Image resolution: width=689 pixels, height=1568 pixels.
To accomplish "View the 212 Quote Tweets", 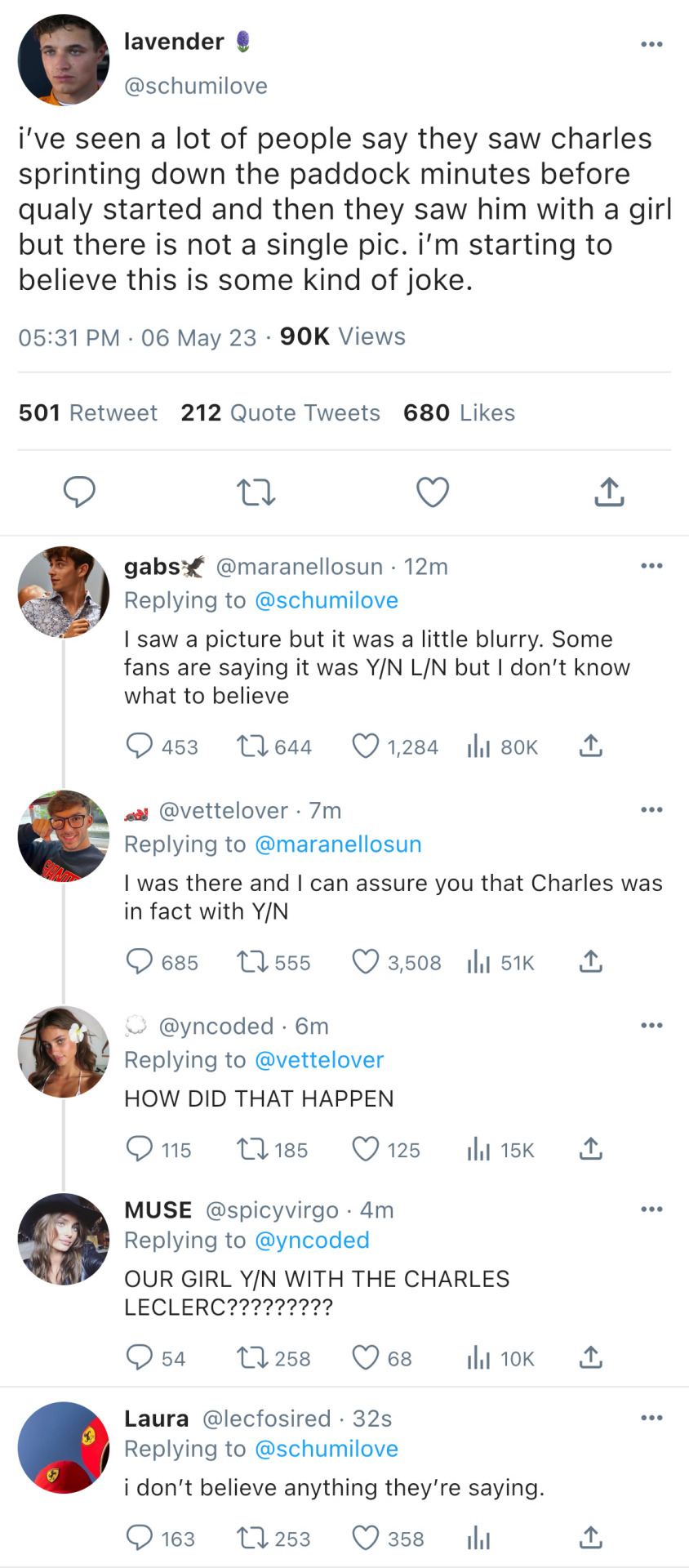I will pyautogui.click(x=280, y=413).
